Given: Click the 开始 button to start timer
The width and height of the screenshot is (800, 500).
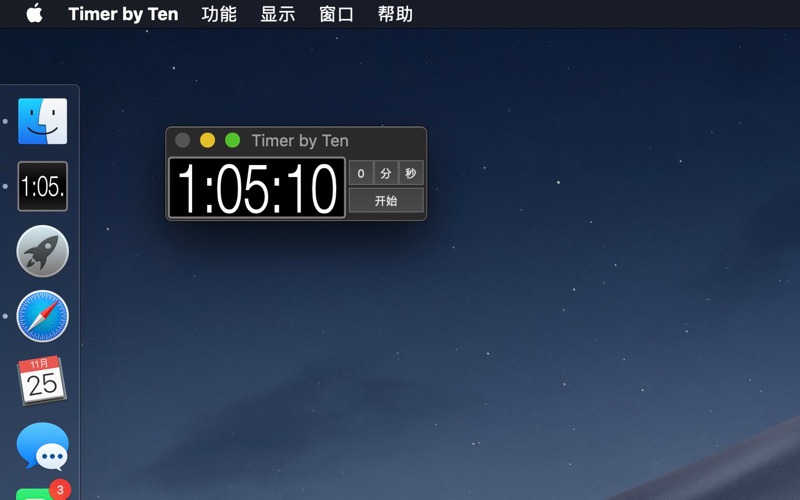Looking at the screenshot, I should coord(386,201).
